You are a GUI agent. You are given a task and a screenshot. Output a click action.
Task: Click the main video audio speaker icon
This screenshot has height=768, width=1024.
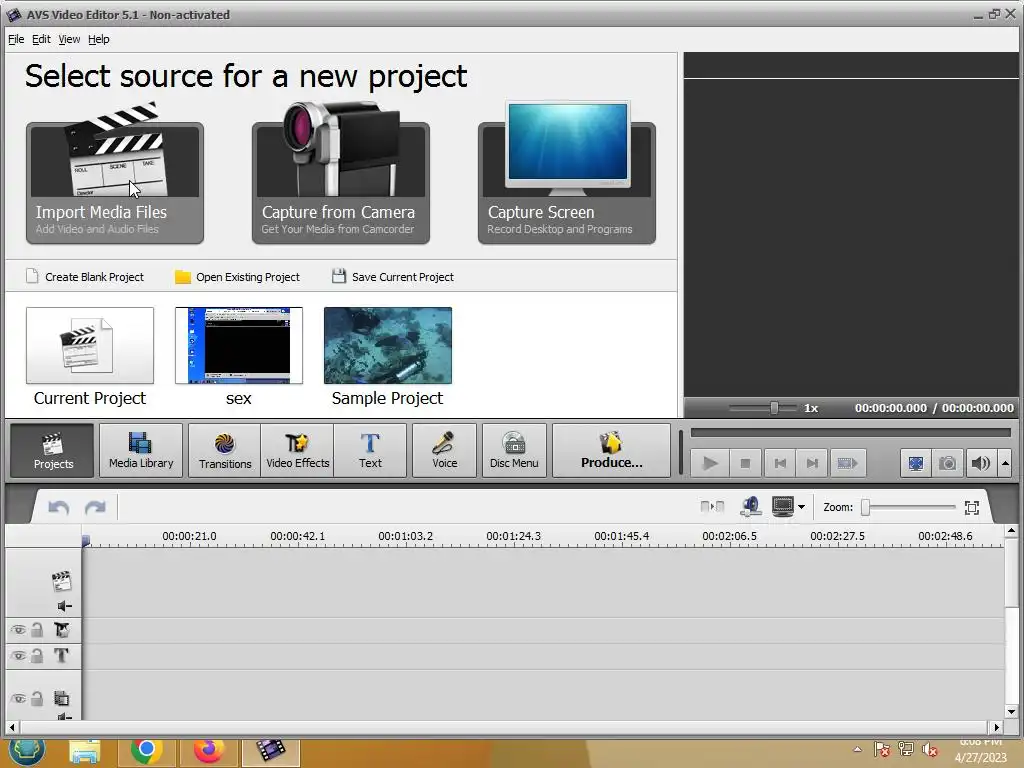(64, 607)
